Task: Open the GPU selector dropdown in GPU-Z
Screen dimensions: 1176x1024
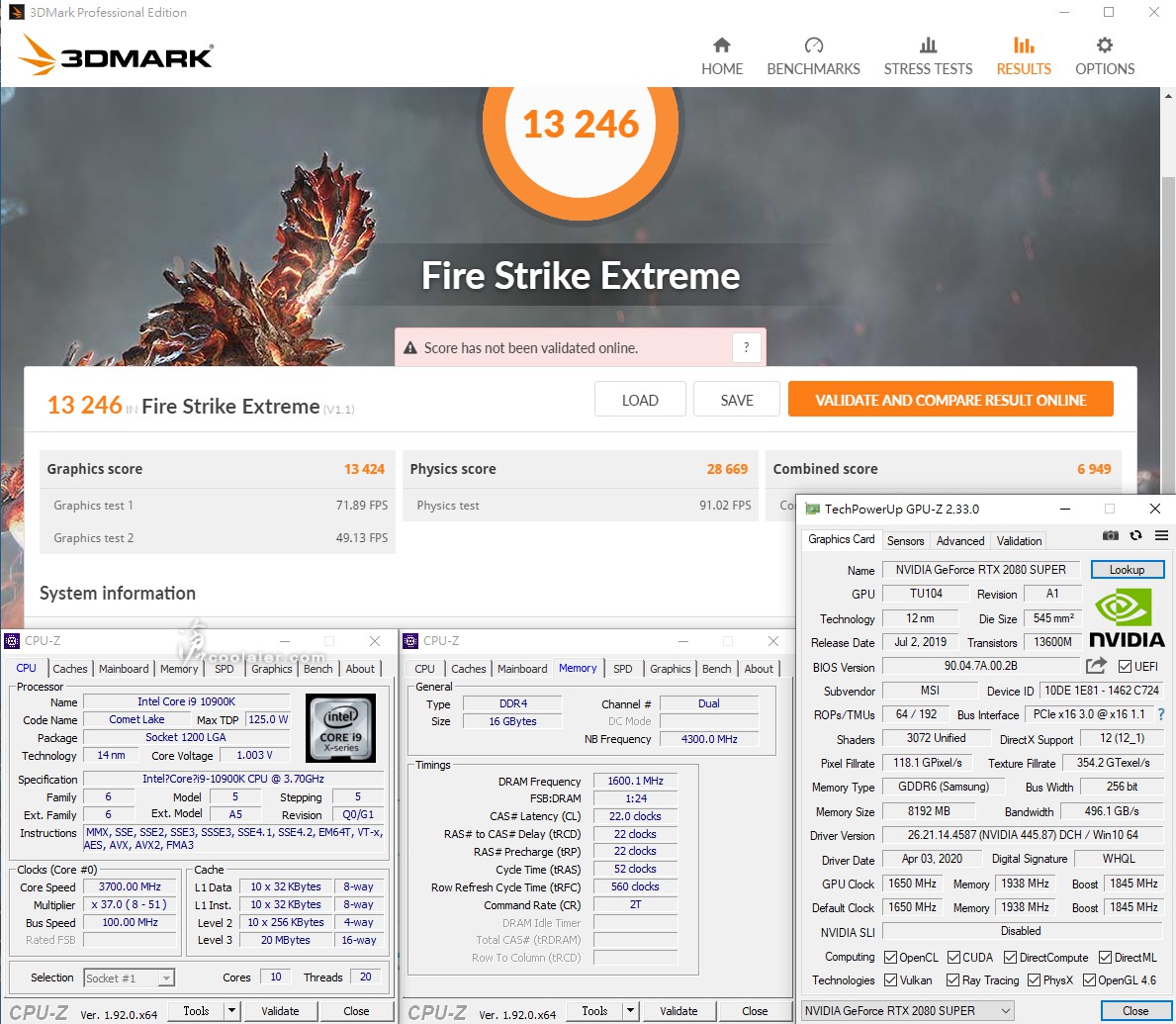Action: (x=908, y=1010)
